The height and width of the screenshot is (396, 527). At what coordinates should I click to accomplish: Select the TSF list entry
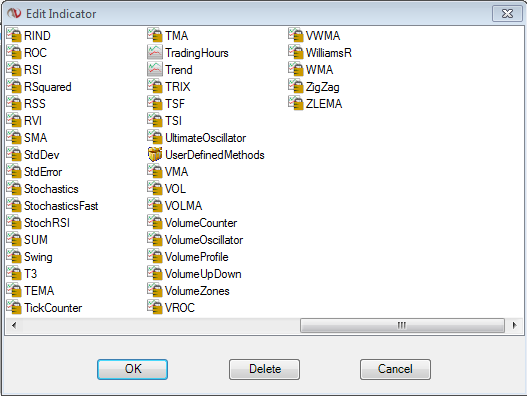tap(175, 104)
